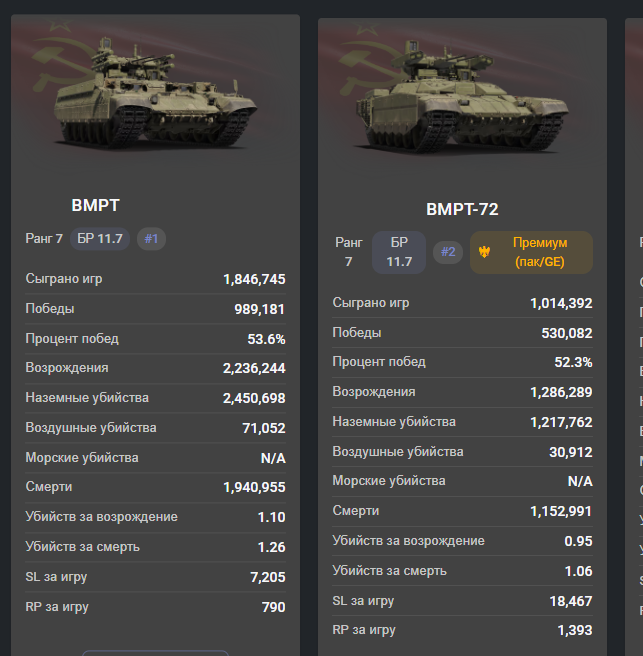This screenshot has width=643, height=656.
Task: Click the golden eagle premium icon
Action: click(x=484, y=252)
